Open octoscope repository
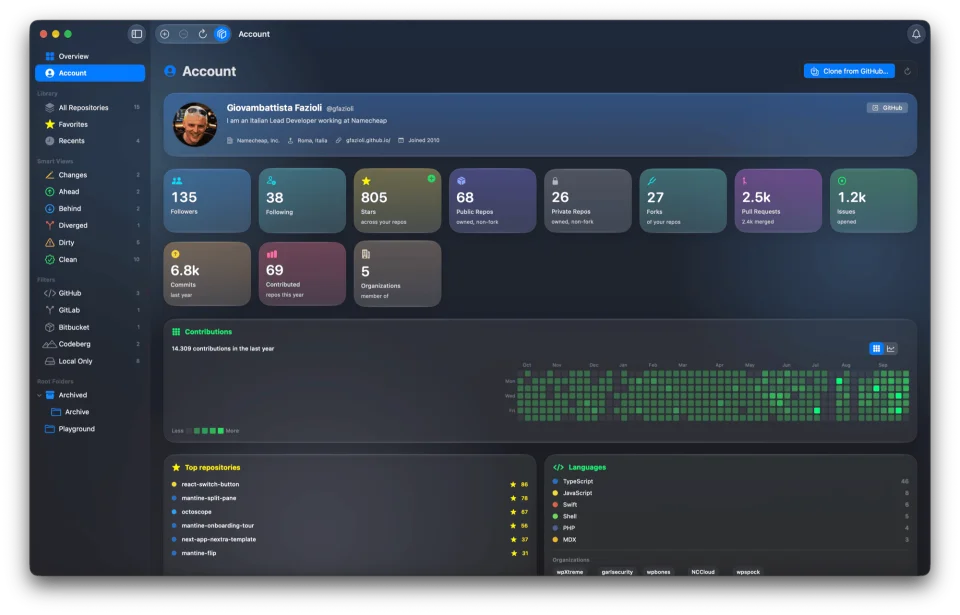The image size is (960, 615). pyautogui.click(x=350, y=512)
